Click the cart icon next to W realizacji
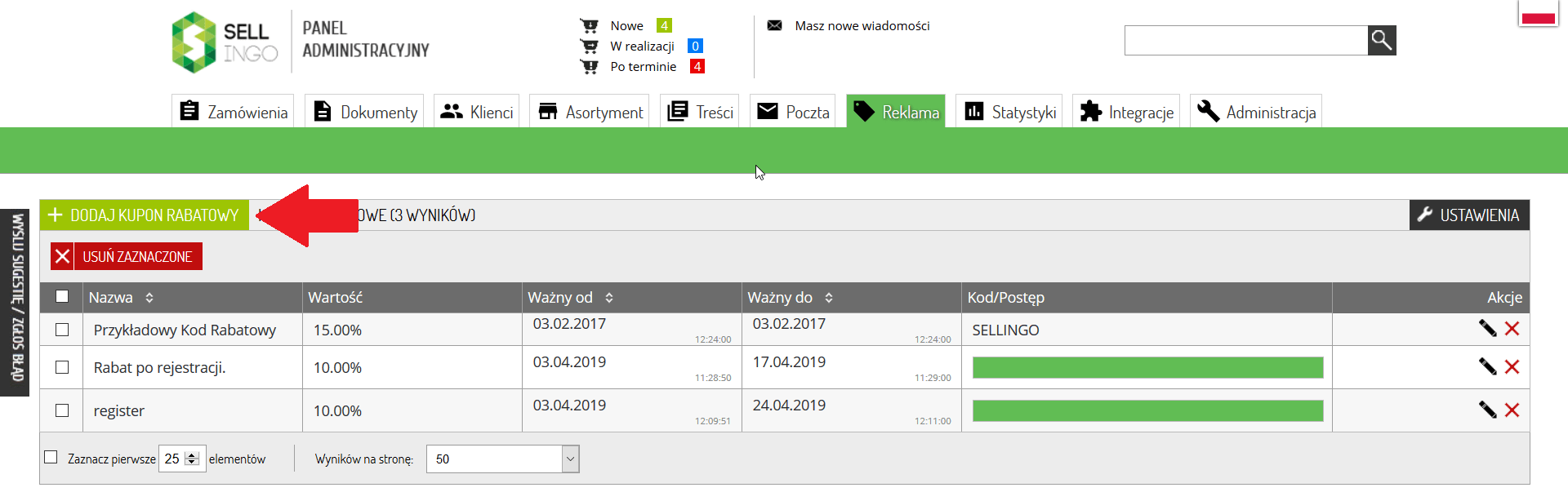This screenshot has height=492, width=1568. pyautogui.click(x=589, y=47)
